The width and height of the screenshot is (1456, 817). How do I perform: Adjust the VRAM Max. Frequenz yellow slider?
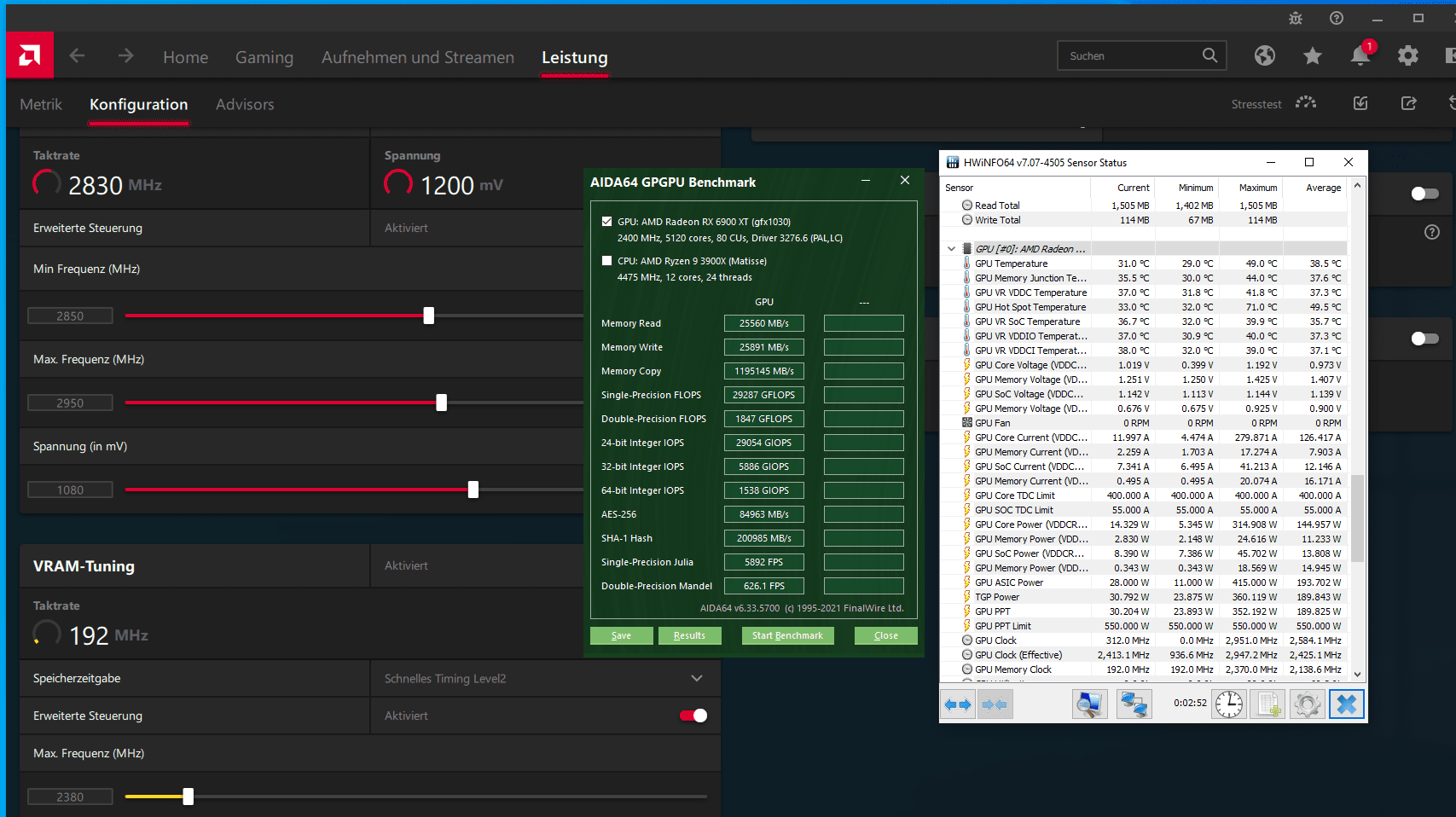click(x=188, y=797)
